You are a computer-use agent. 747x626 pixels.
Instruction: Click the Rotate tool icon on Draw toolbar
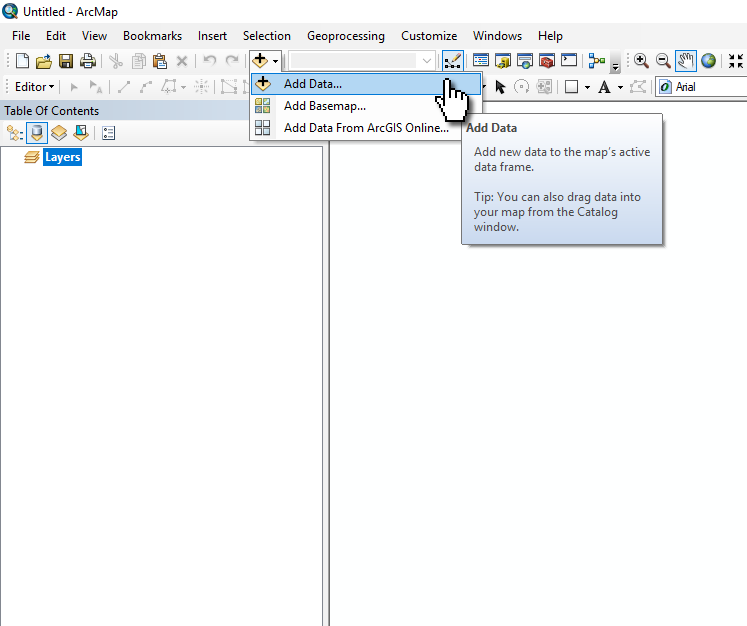click(x=522, y=87)
